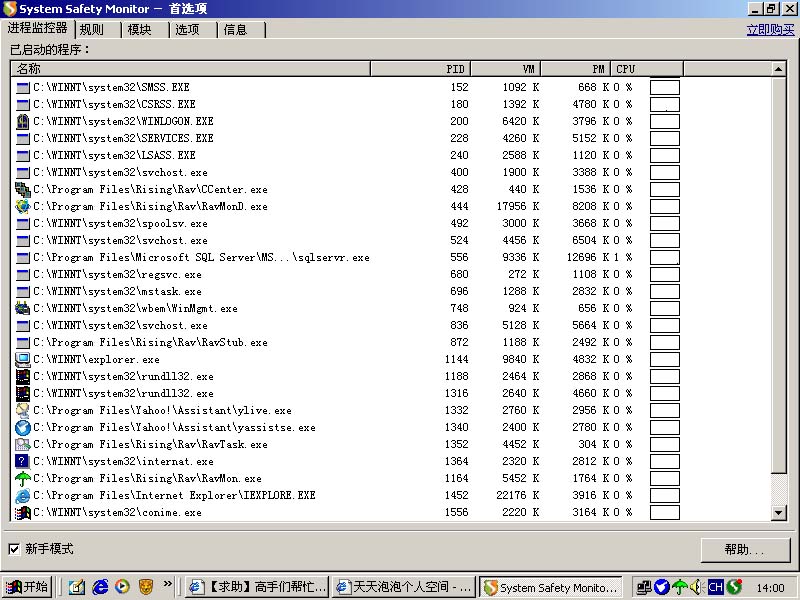Click the 帮助... button
This screenshot has width=800, height=600.
(745, 549)
